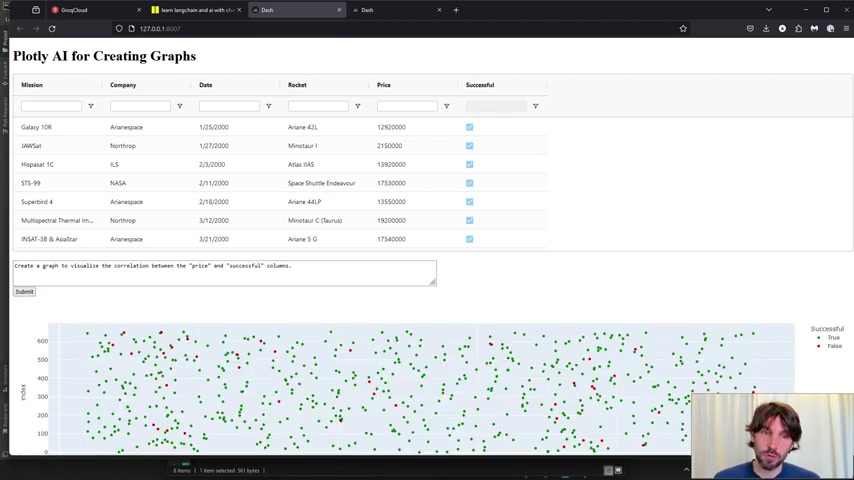This screenshot has height=480, width=854.
Task: Switch to the learn langchain and ai tab
Action: point(197,10)
